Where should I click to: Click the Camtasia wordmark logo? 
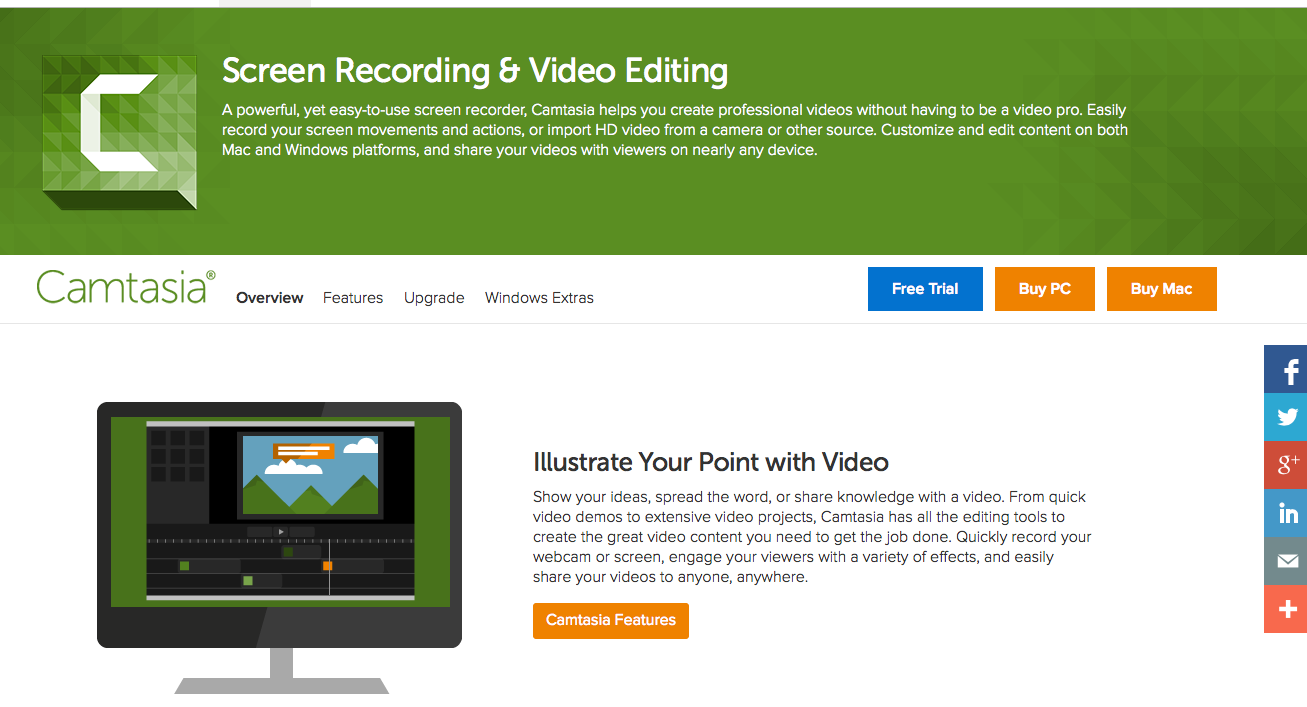(126, 287)
